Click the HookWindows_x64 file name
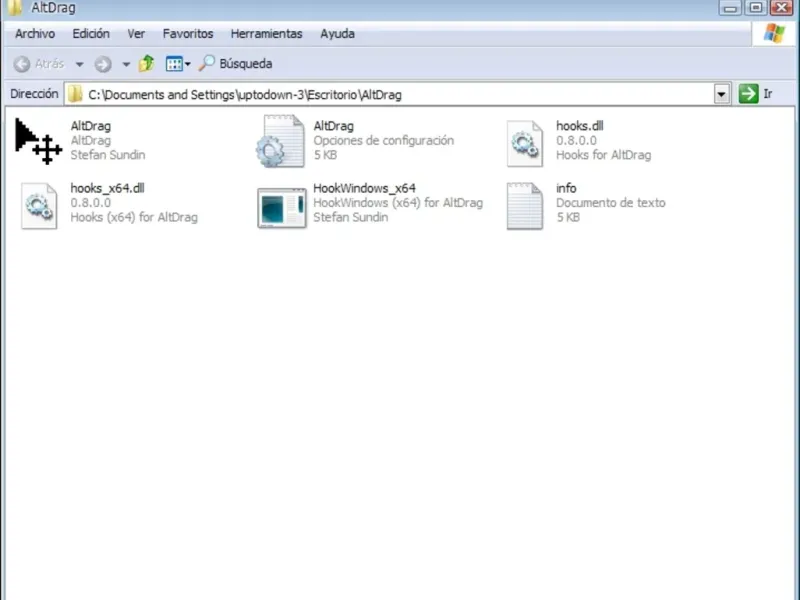This screenshot has width=800, height=600. pyautogui.click(x=364, y=188)
